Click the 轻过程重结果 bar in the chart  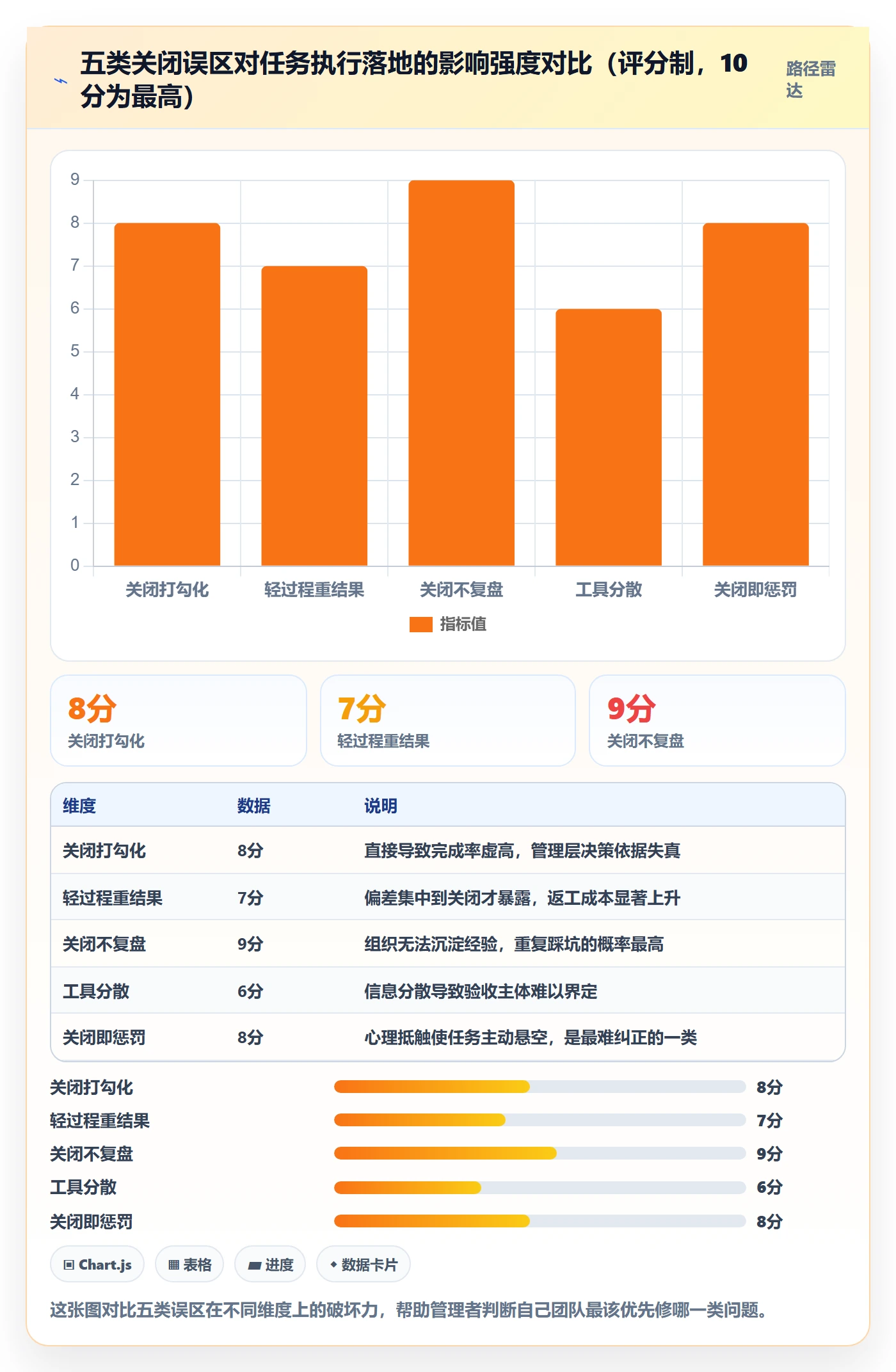314,416
